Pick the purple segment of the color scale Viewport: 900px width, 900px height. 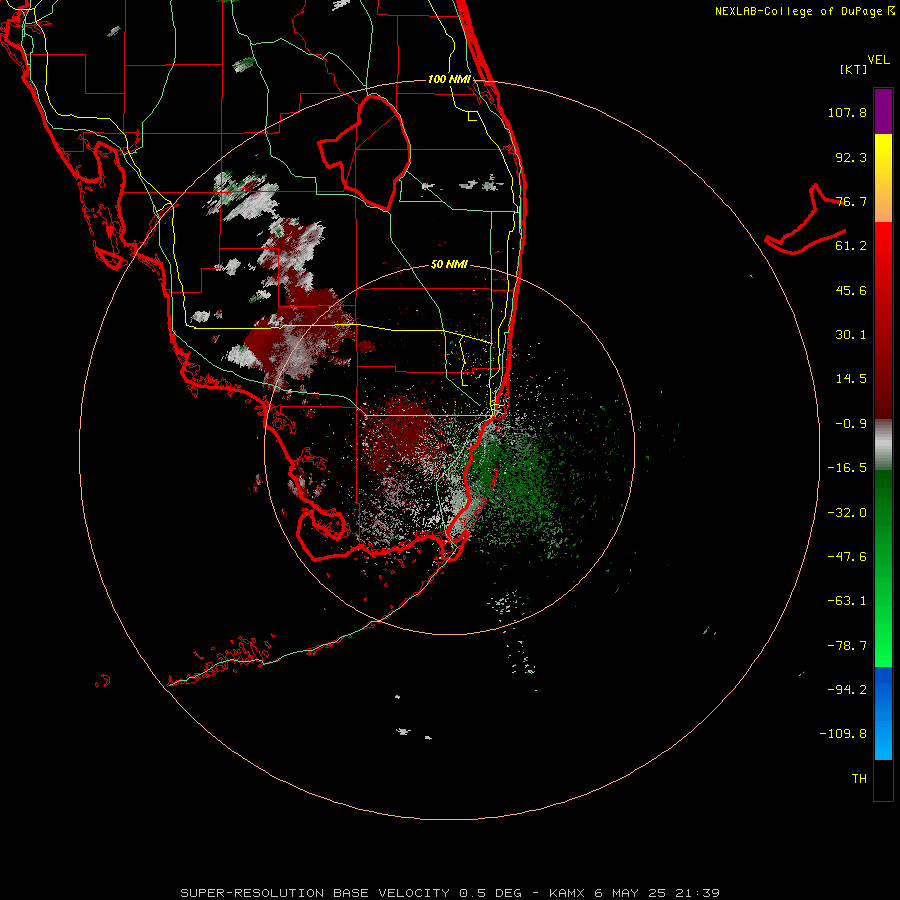tap(883, 111)
